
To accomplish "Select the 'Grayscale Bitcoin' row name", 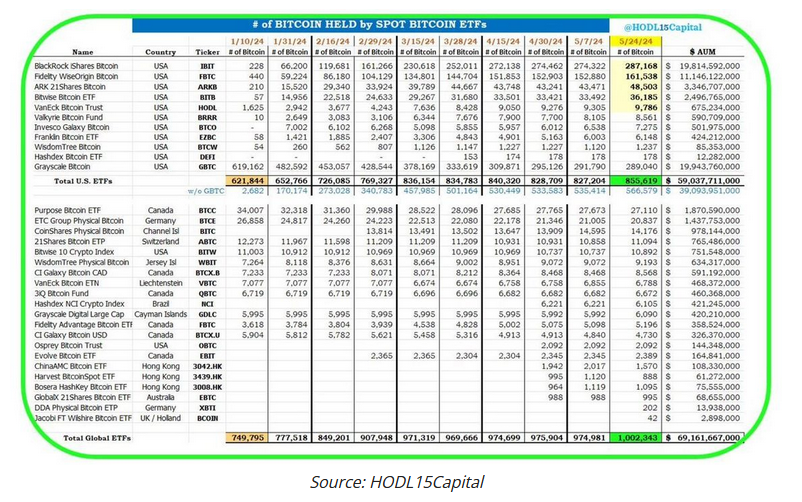I will click(62, 167).
